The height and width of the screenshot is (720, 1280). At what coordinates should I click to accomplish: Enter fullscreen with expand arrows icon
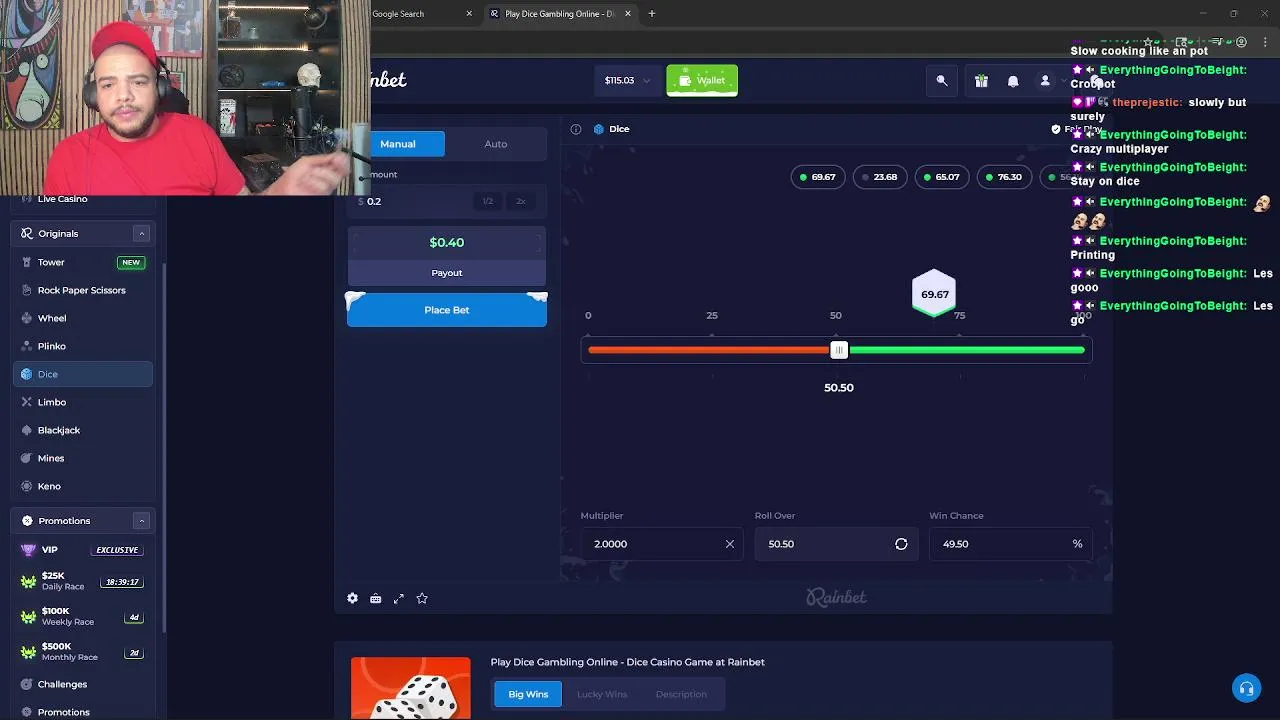point(399,598)
